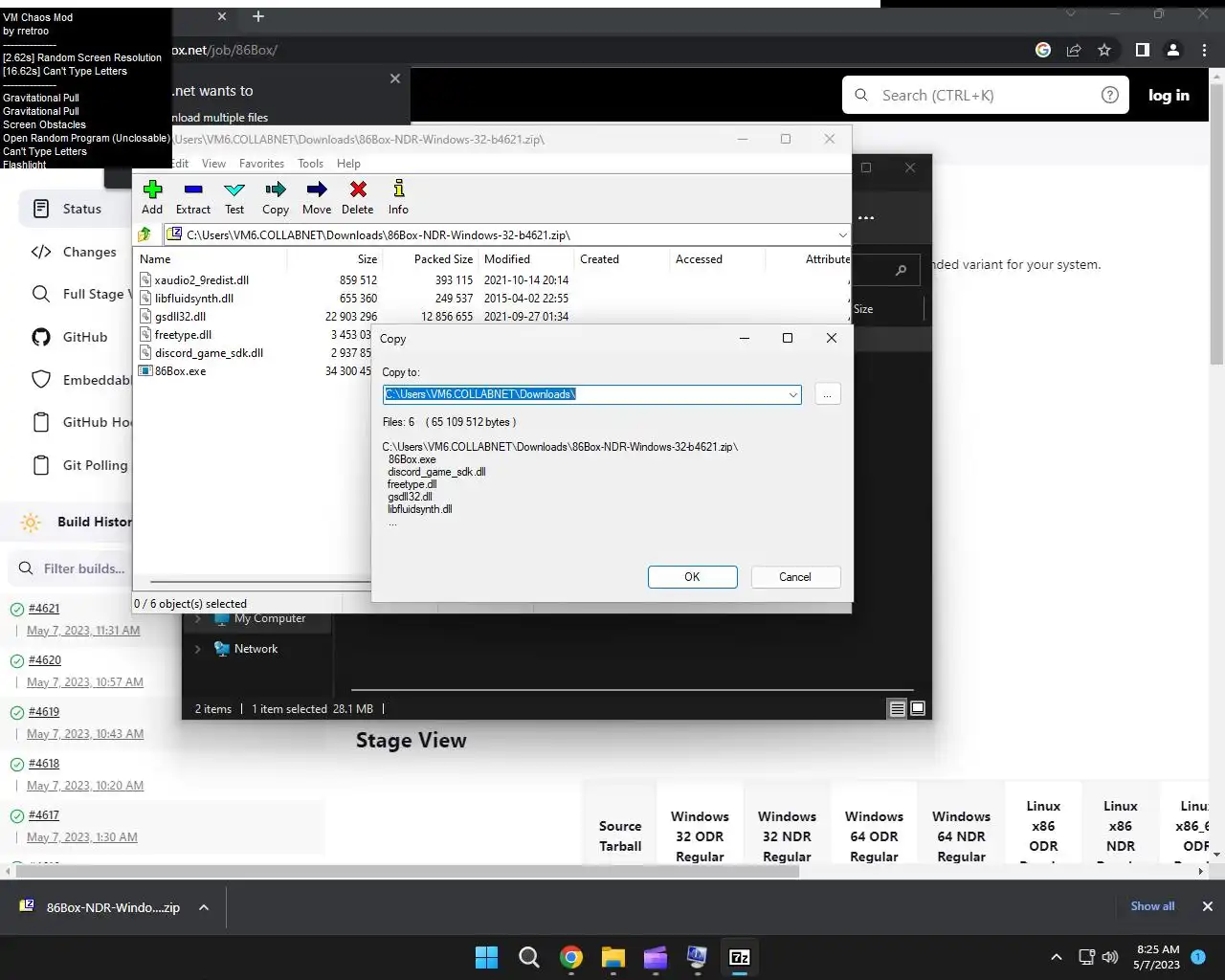1225x980 pixels.
Task: Open the View menu in 7-Zip
Action: click(x=213, y=164)
